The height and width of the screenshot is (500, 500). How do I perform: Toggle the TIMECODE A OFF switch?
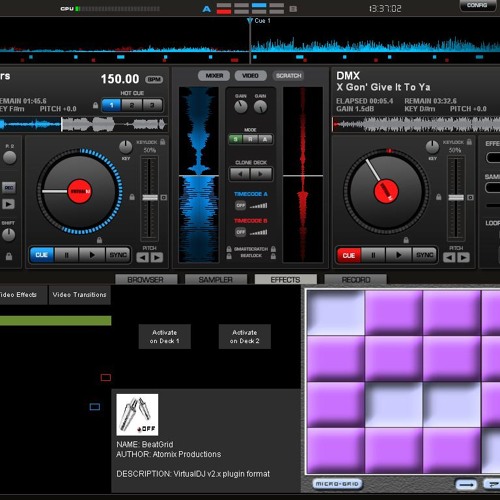(x=241, y=206)
